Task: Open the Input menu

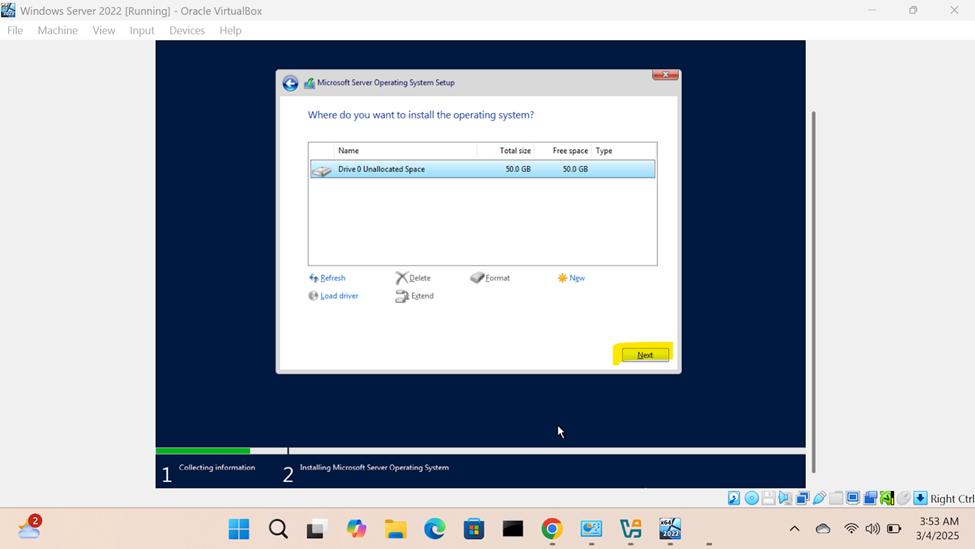Action: 142,30
